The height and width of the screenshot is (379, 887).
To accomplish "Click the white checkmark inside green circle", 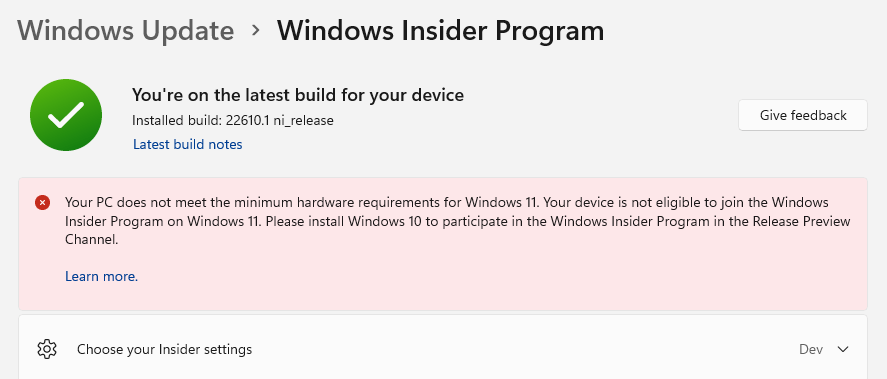I will (66, 115).
